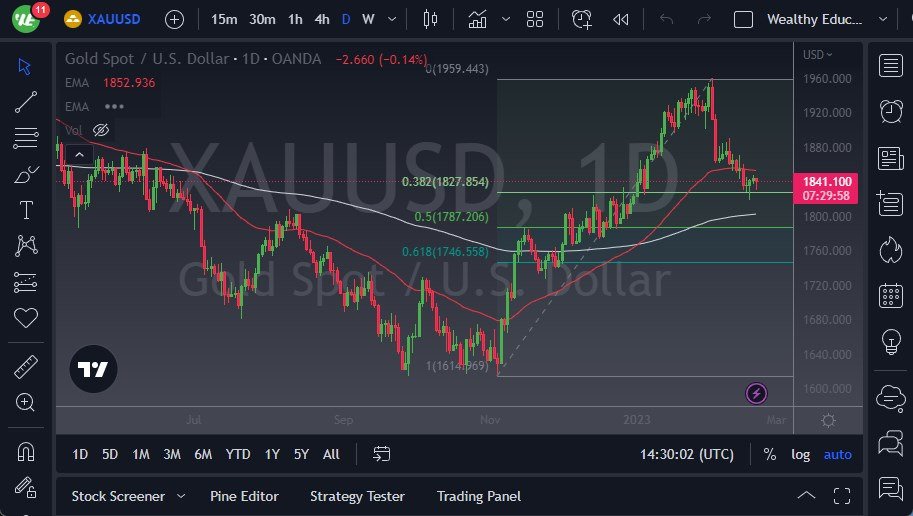The height and width of the screenshot is (516, 913).
Task: Open the alerts clock icon
Action: pyautogui.click(x=891, y=111)
